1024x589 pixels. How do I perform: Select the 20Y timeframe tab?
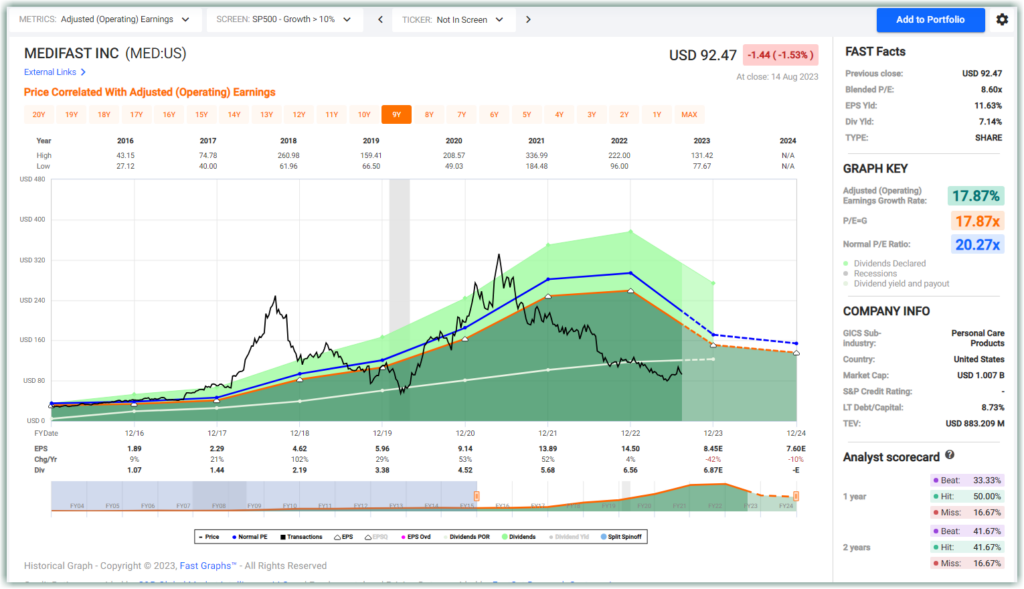point(39,114)
